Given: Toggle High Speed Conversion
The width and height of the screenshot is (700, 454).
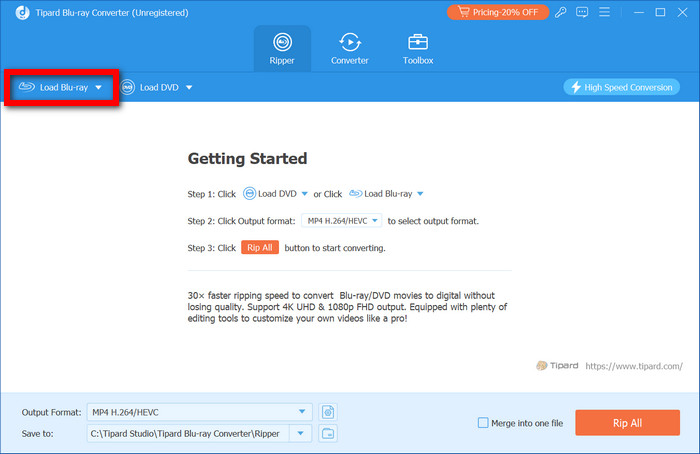Looking at the screenshot, I should [x=621, y=87].
